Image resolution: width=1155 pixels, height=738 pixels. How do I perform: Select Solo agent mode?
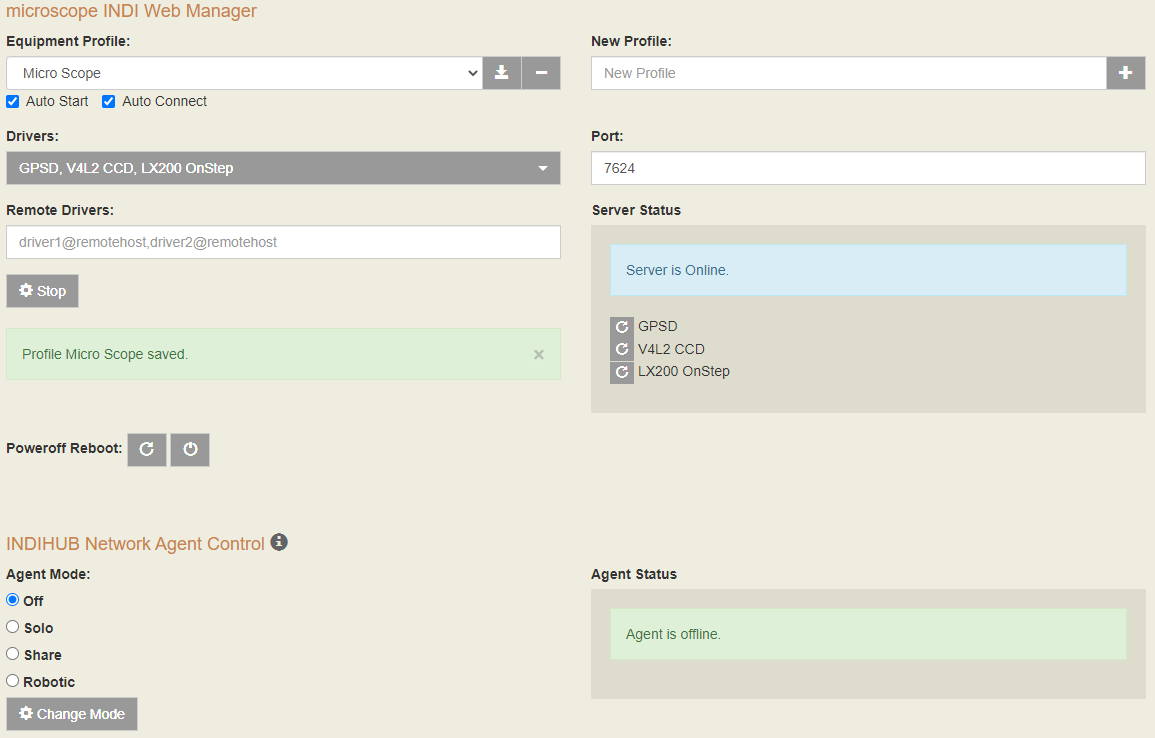tap(13, 627)
